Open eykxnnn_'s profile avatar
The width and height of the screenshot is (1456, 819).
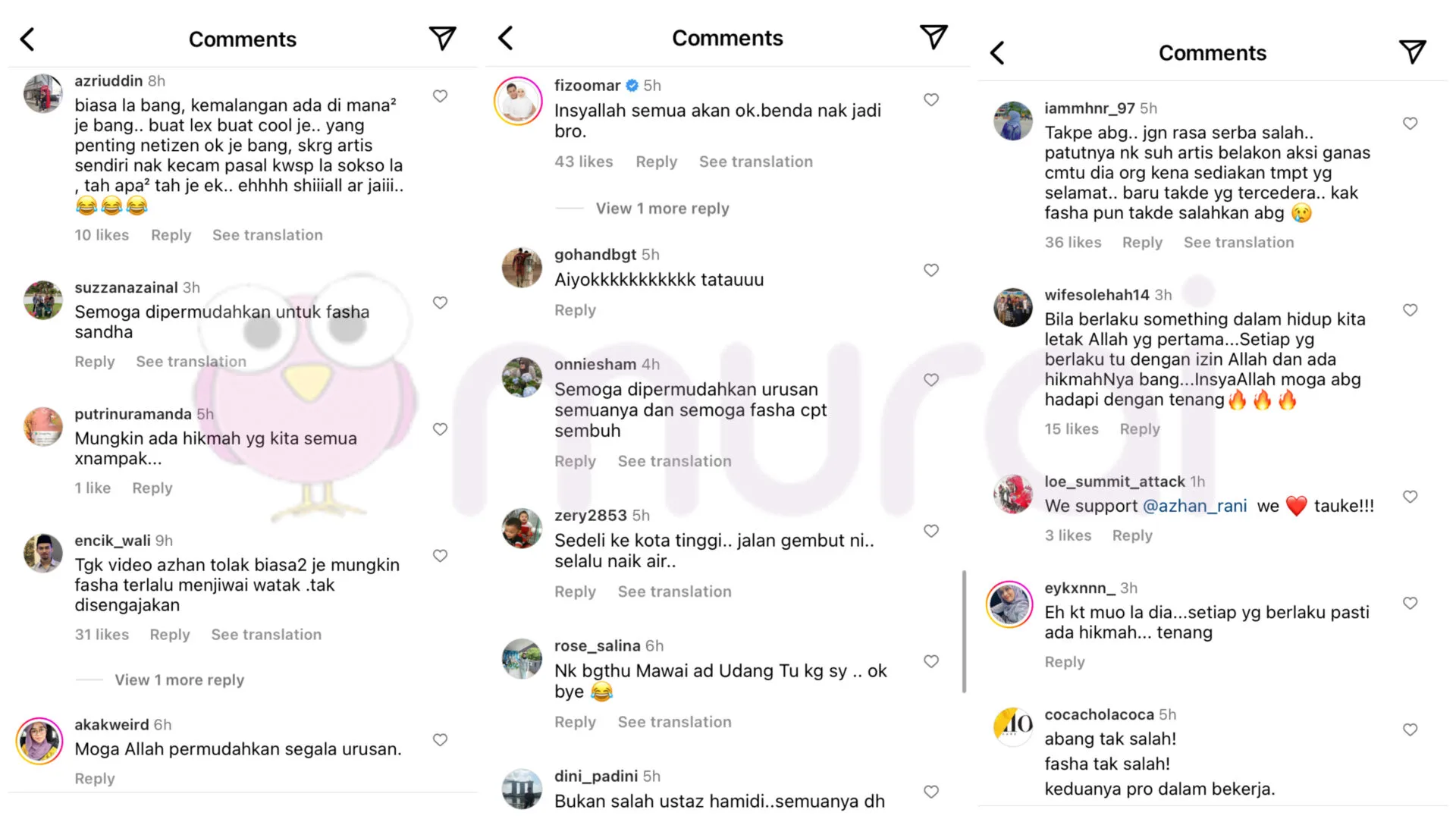[x=1010, y=604]
